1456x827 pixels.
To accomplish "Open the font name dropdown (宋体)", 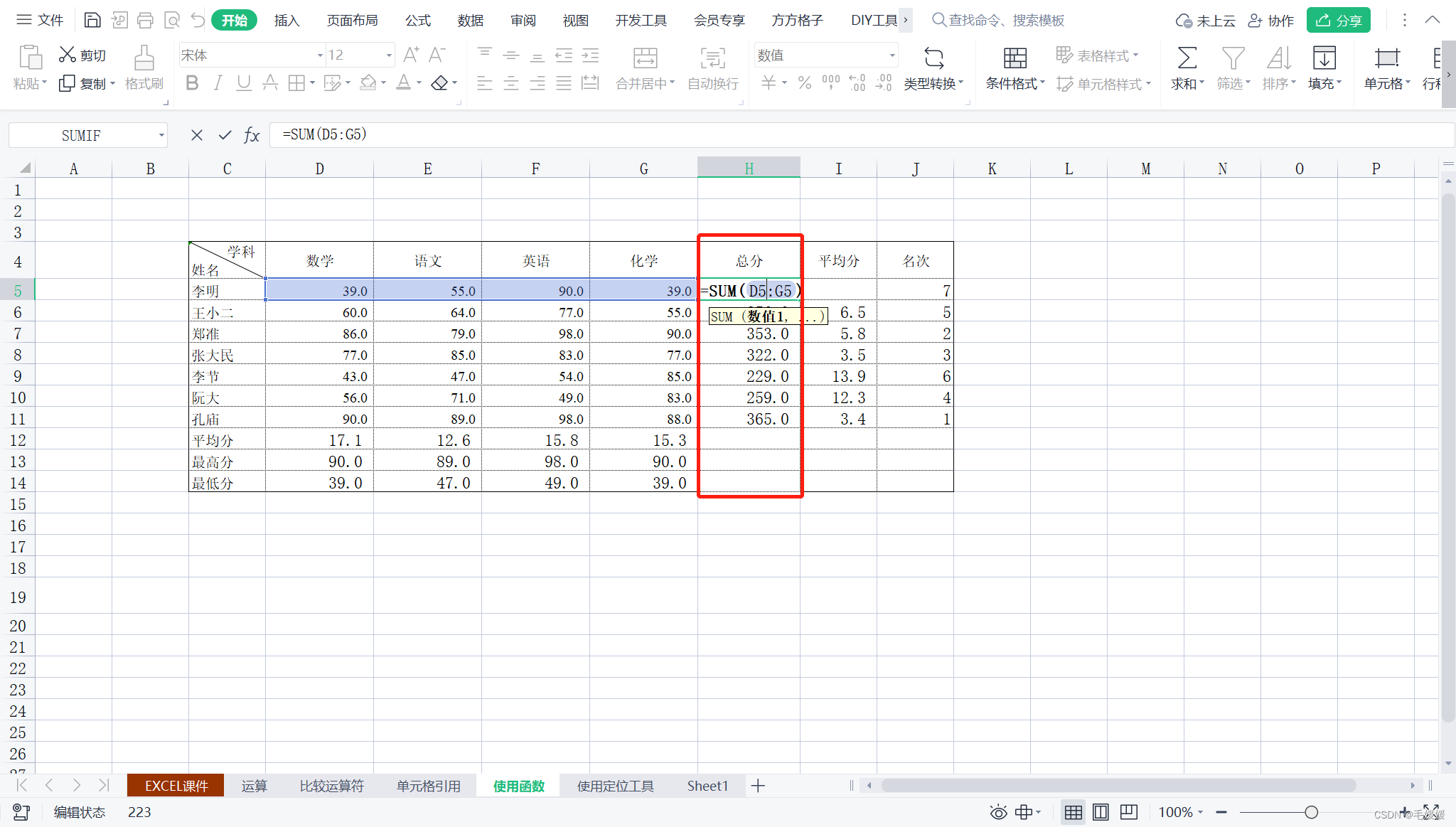I will [x=320, y=55].
